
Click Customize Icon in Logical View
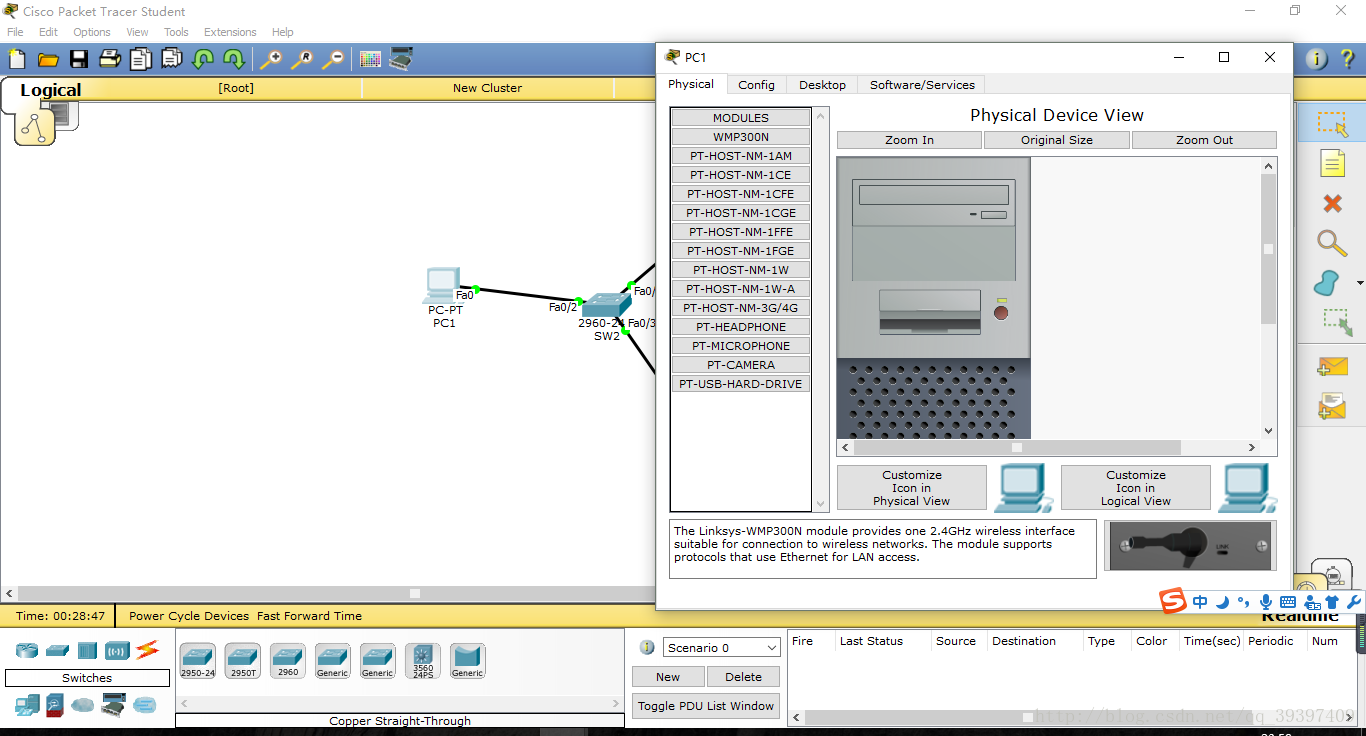click(1136, 488)
